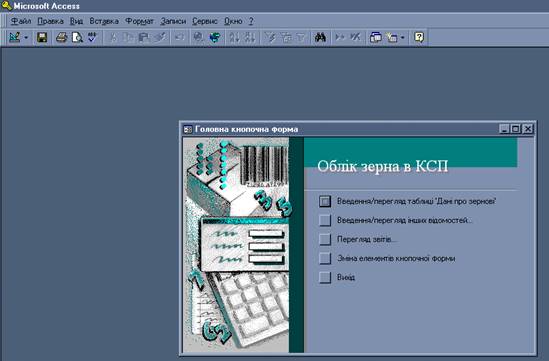The image size is (549, 361).
Task: Click the Help question mark icon
Action: tap(419, 37)
